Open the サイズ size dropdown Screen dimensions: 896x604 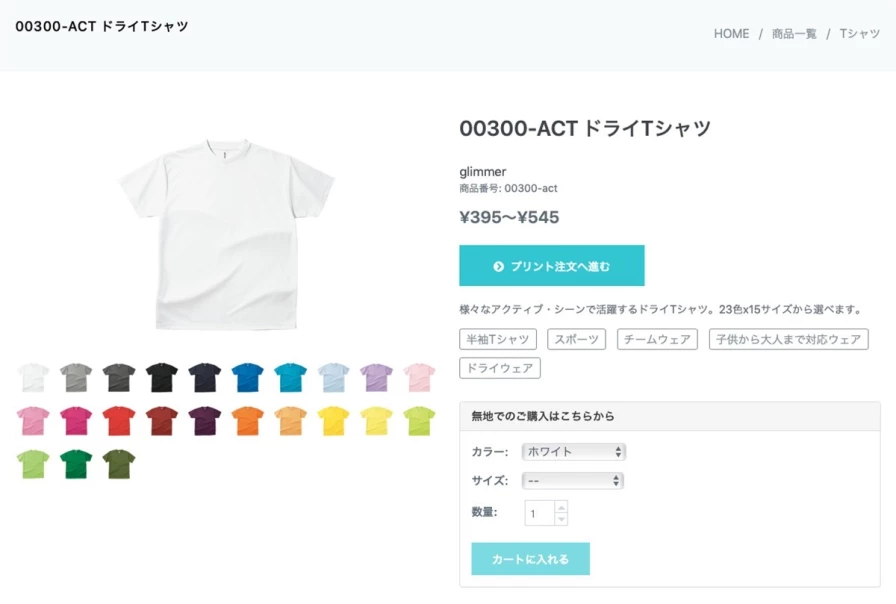pos(574,481)
